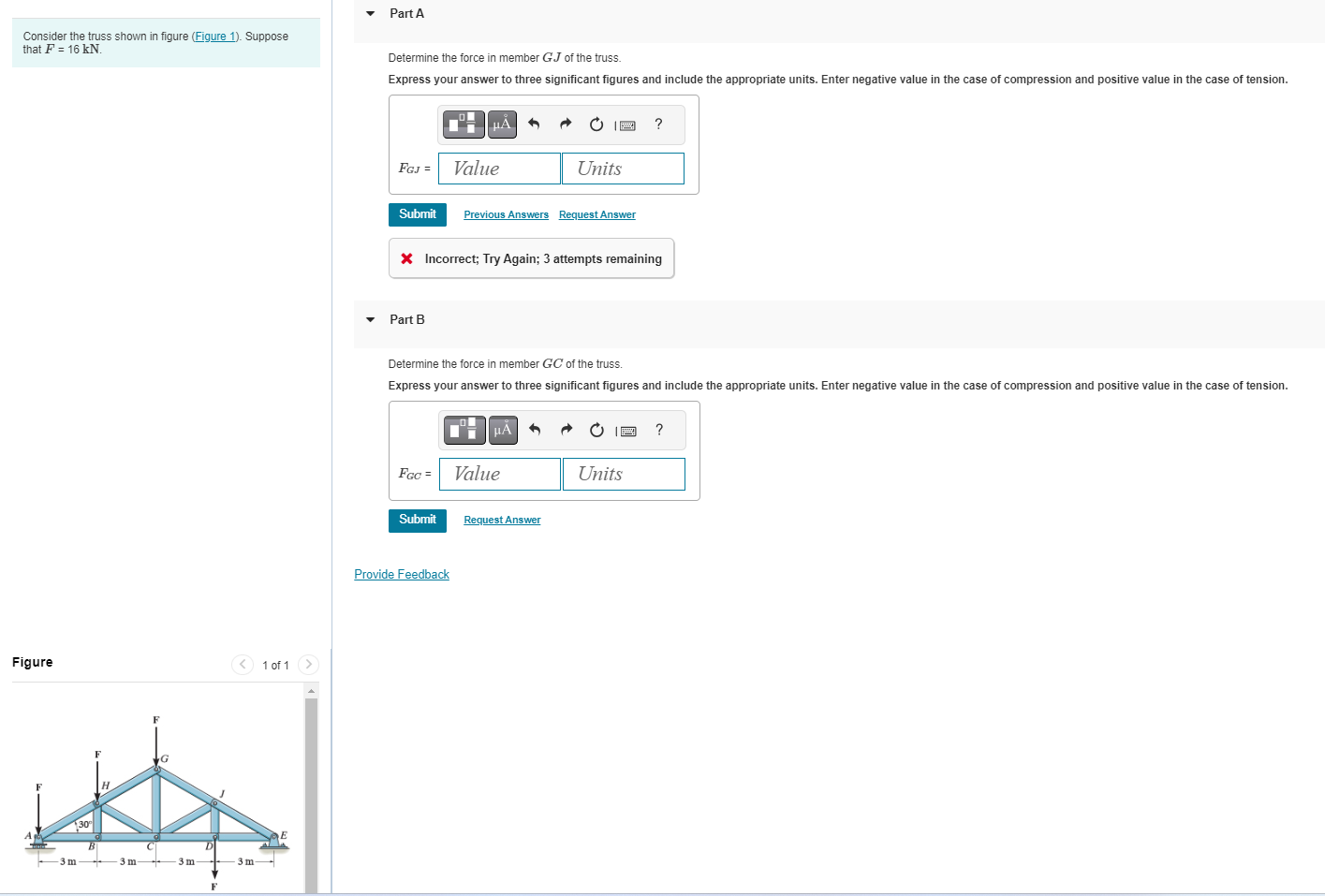Open the Figure 1 link in the problem statement
Image resolution: width=1325 pixels, height=896 pixels.
tap(215, 37)
